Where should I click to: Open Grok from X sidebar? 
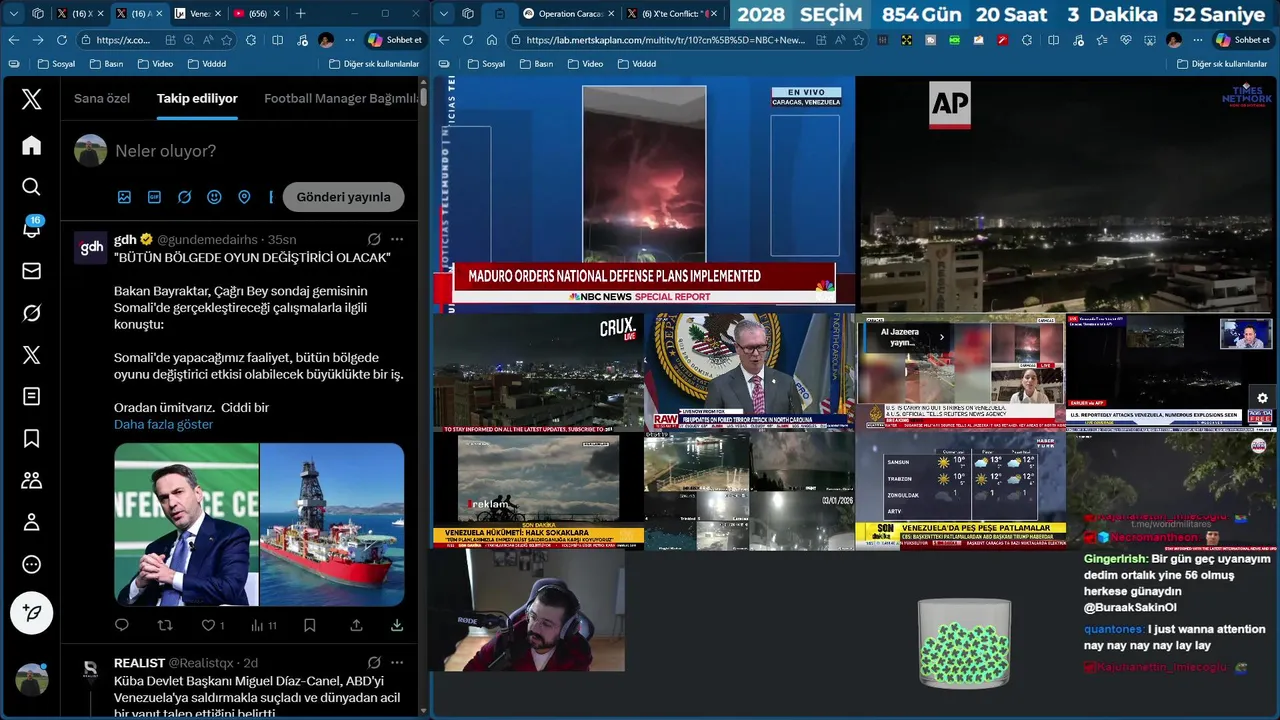[31, 313]
